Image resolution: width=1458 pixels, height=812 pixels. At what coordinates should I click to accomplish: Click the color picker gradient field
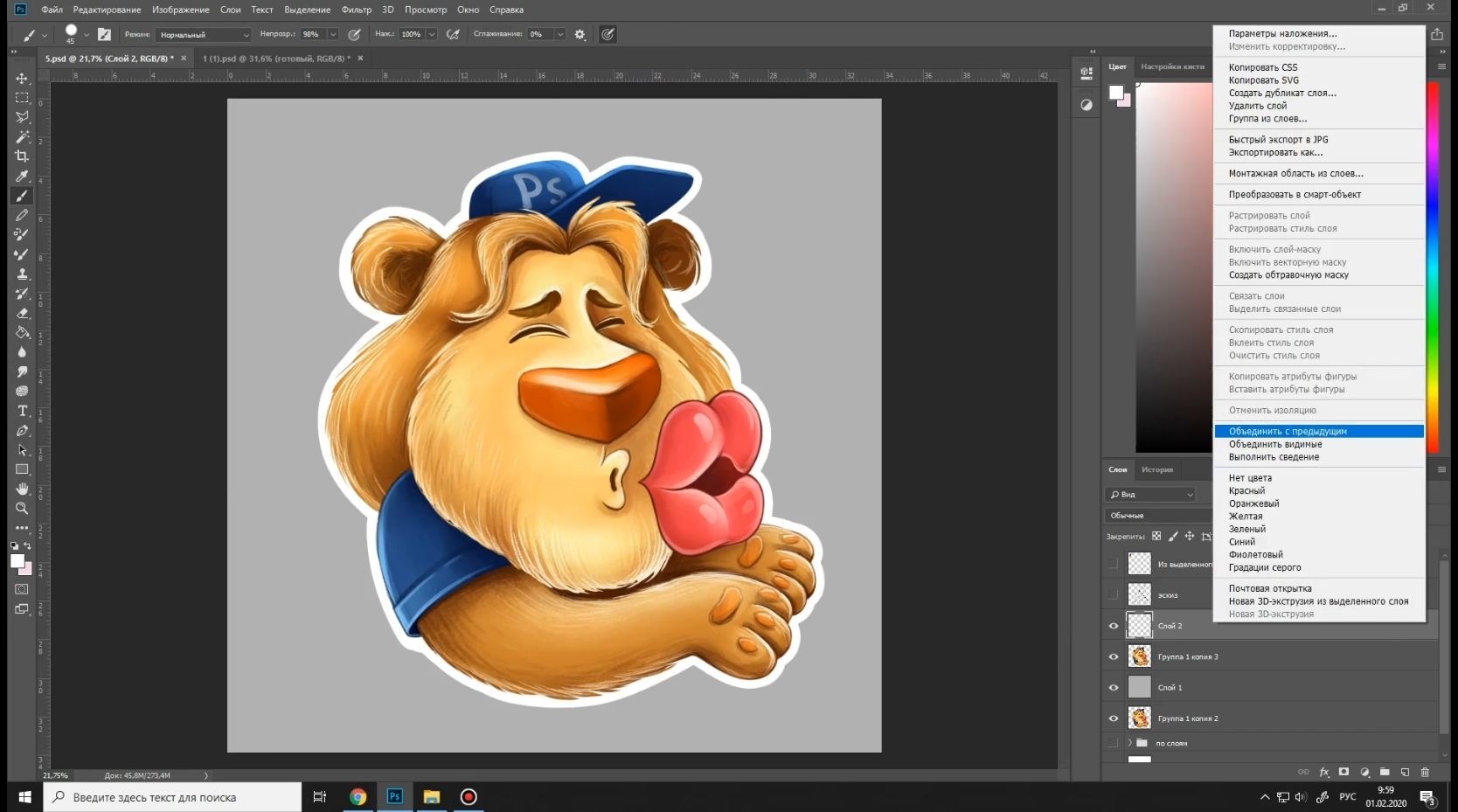pos(1175,267)
